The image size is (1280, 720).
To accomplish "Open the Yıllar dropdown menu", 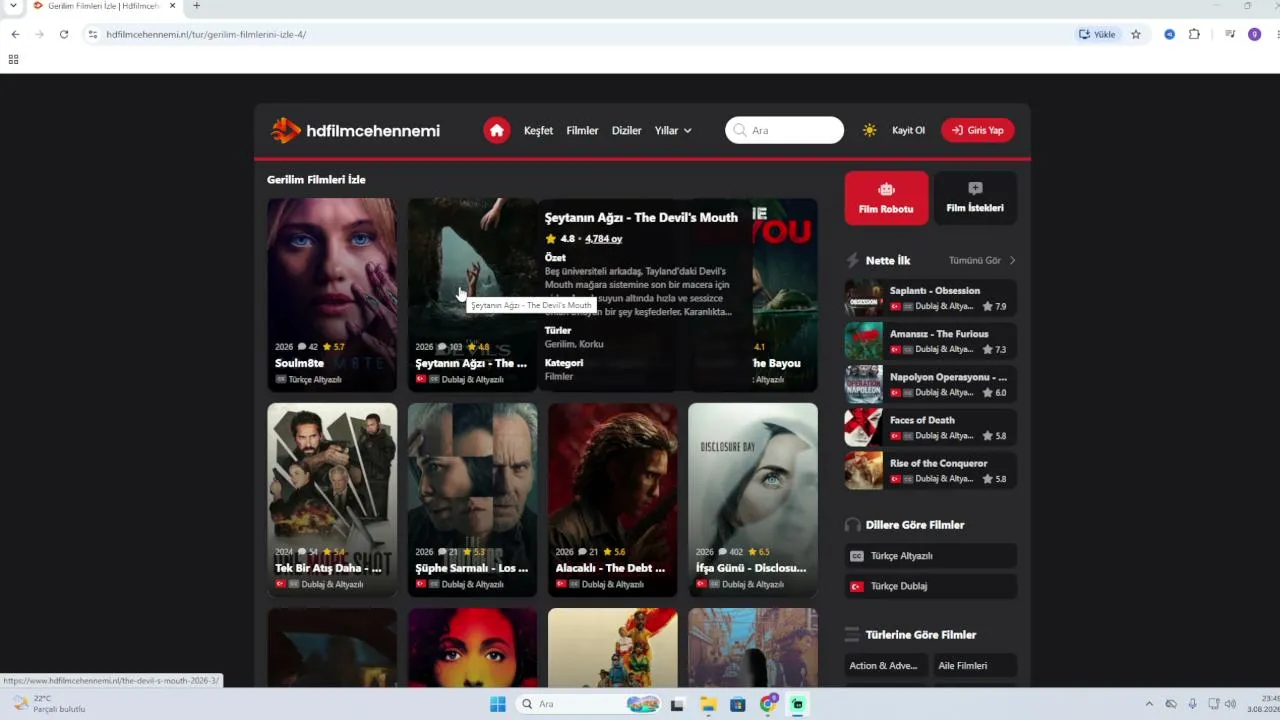I will pos(673,130).
